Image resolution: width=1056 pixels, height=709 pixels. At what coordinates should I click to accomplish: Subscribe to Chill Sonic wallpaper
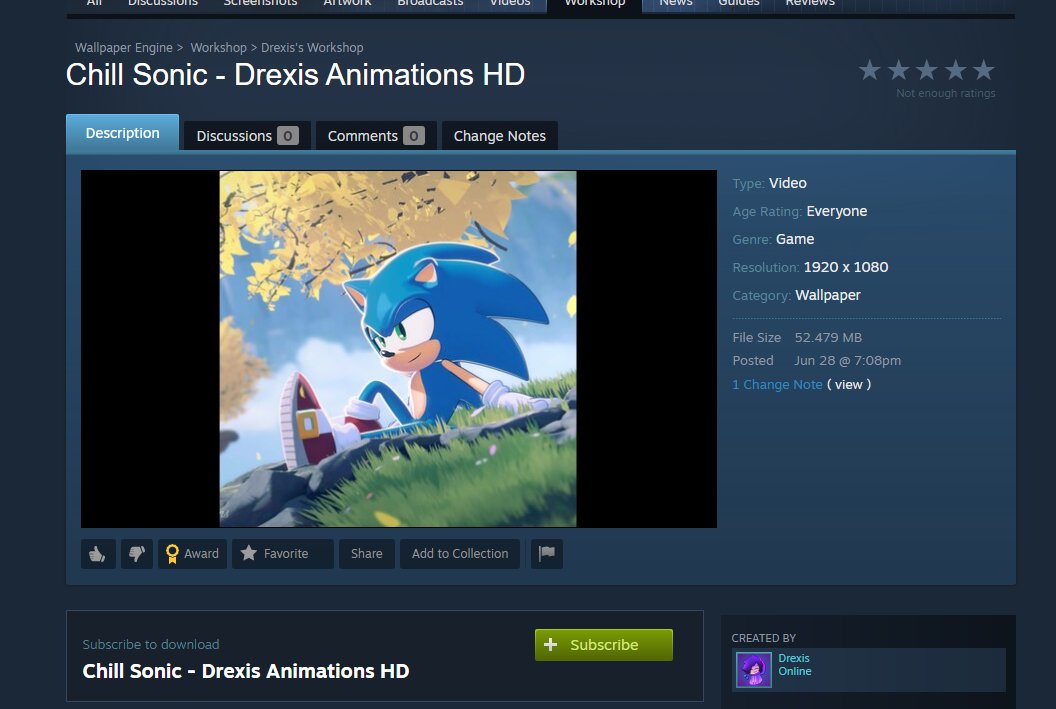coord(603,644)
